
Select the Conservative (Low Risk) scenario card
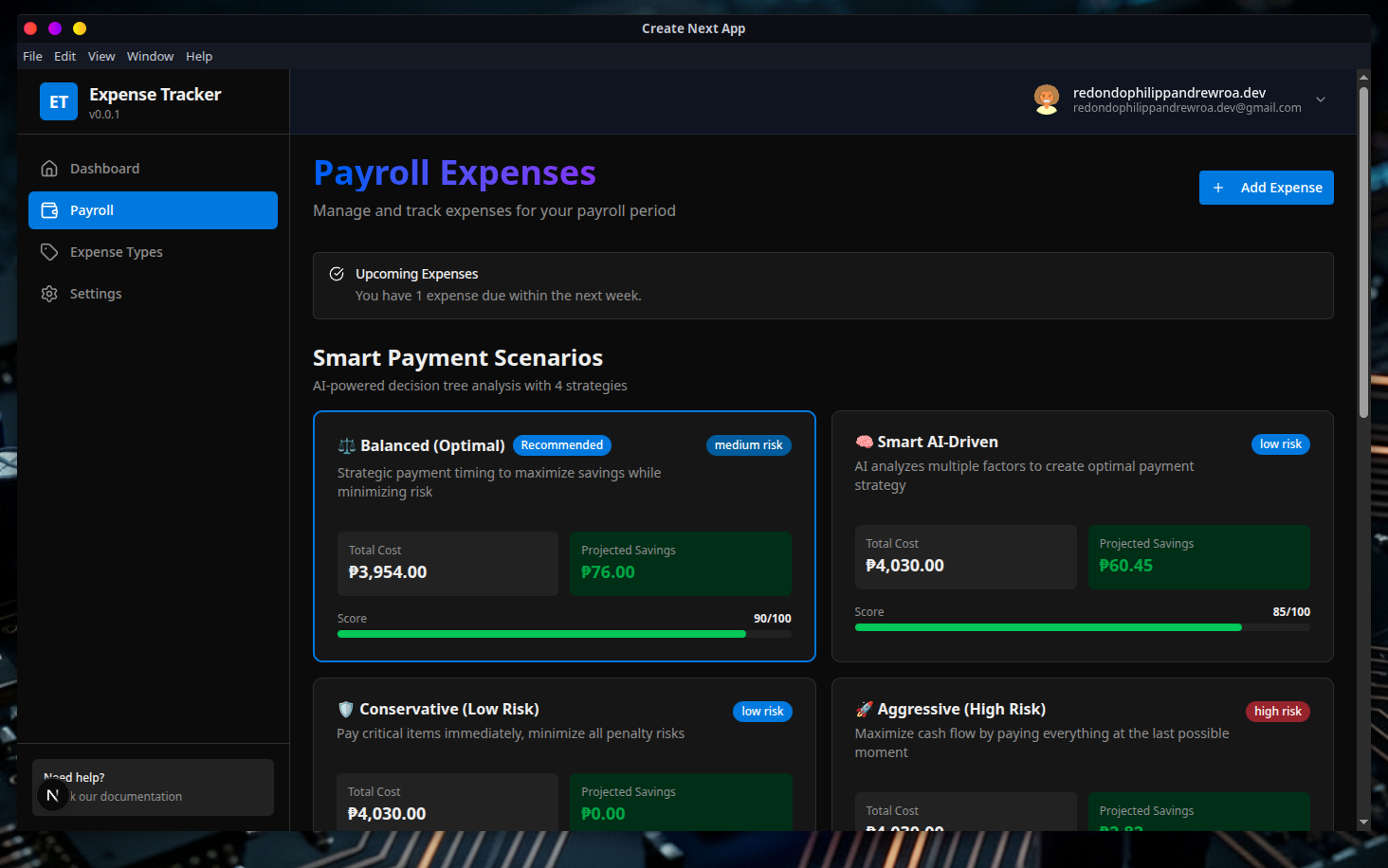564,754
